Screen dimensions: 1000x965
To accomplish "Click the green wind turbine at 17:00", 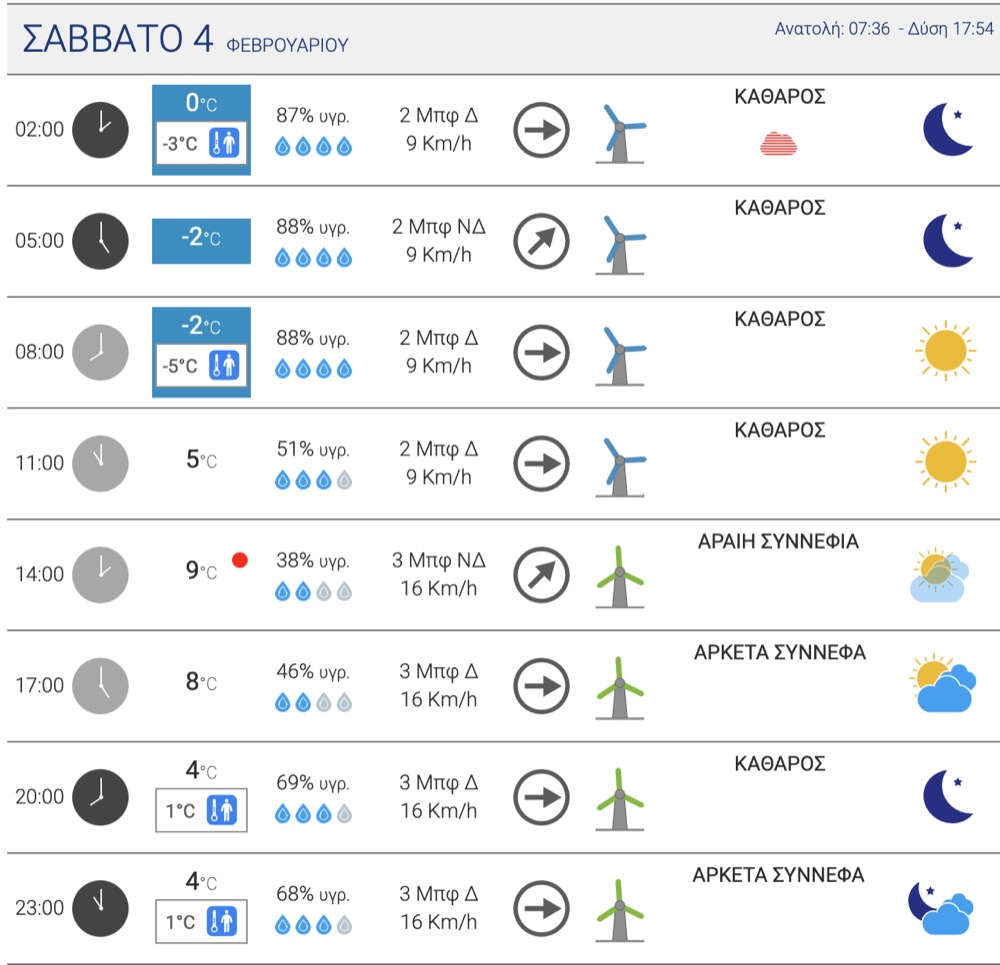I will point(620,688).
